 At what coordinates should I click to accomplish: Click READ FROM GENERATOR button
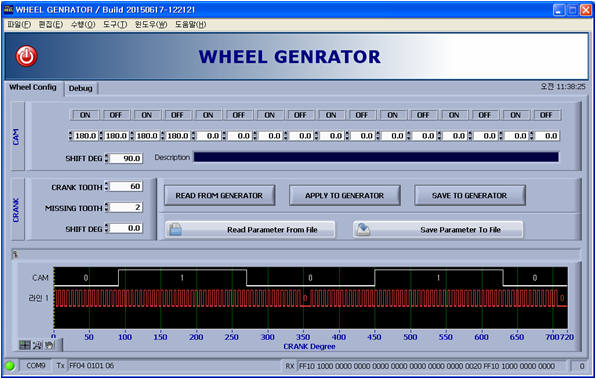click(219, 195)
